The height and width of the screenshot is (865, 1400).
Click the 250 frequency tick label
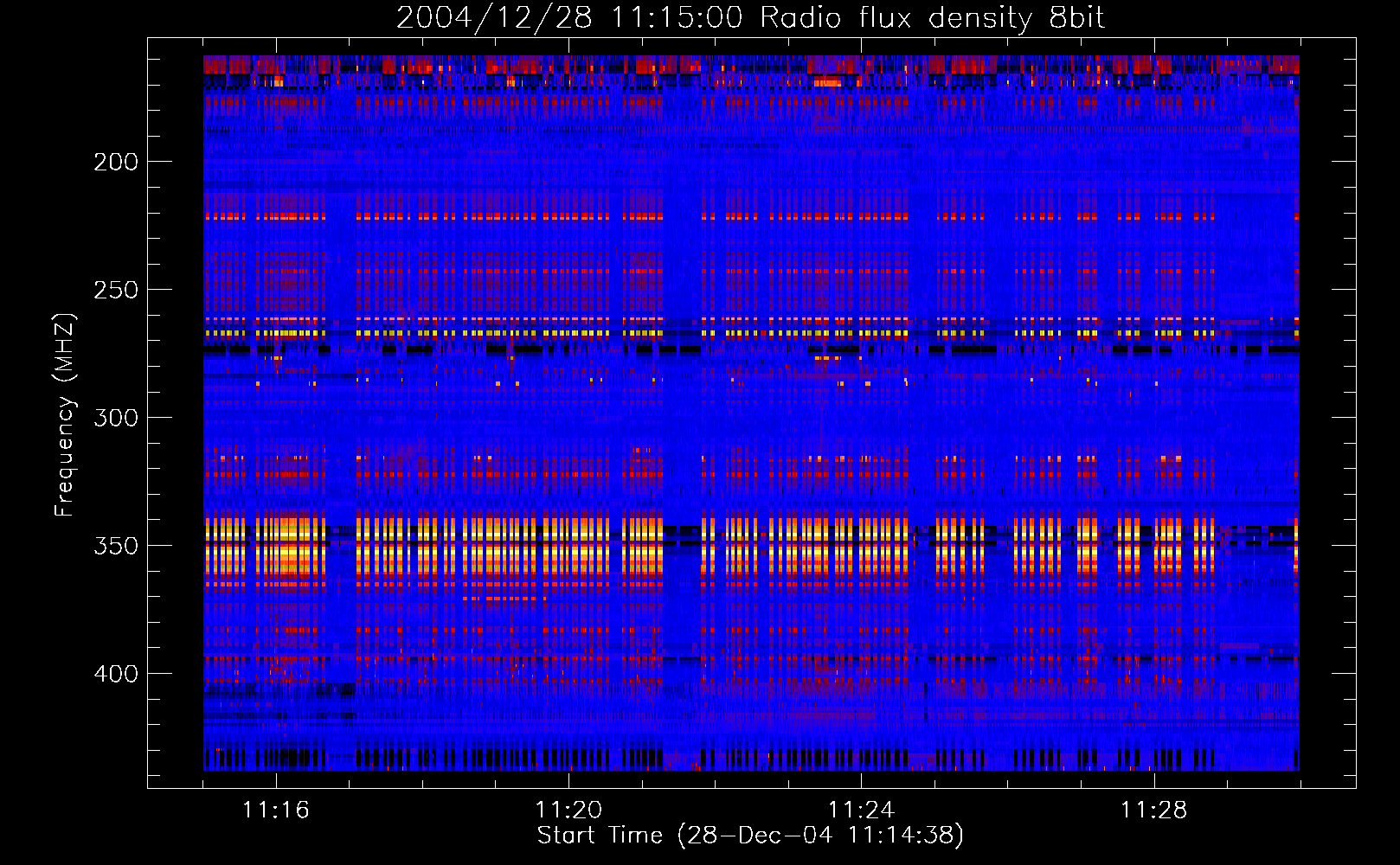[x=116, y=290]
